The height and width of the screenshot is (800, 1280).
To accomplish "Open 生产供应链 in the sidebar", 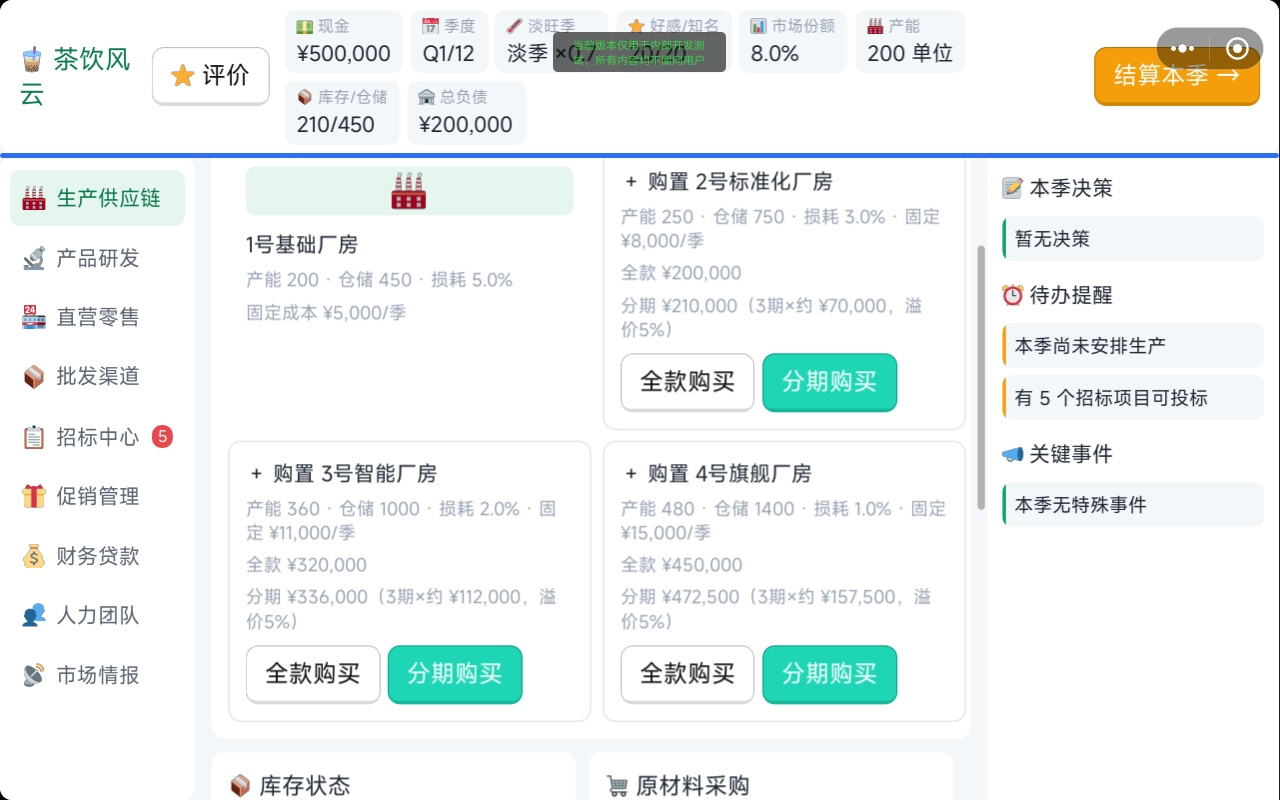I will coord(97,198).
